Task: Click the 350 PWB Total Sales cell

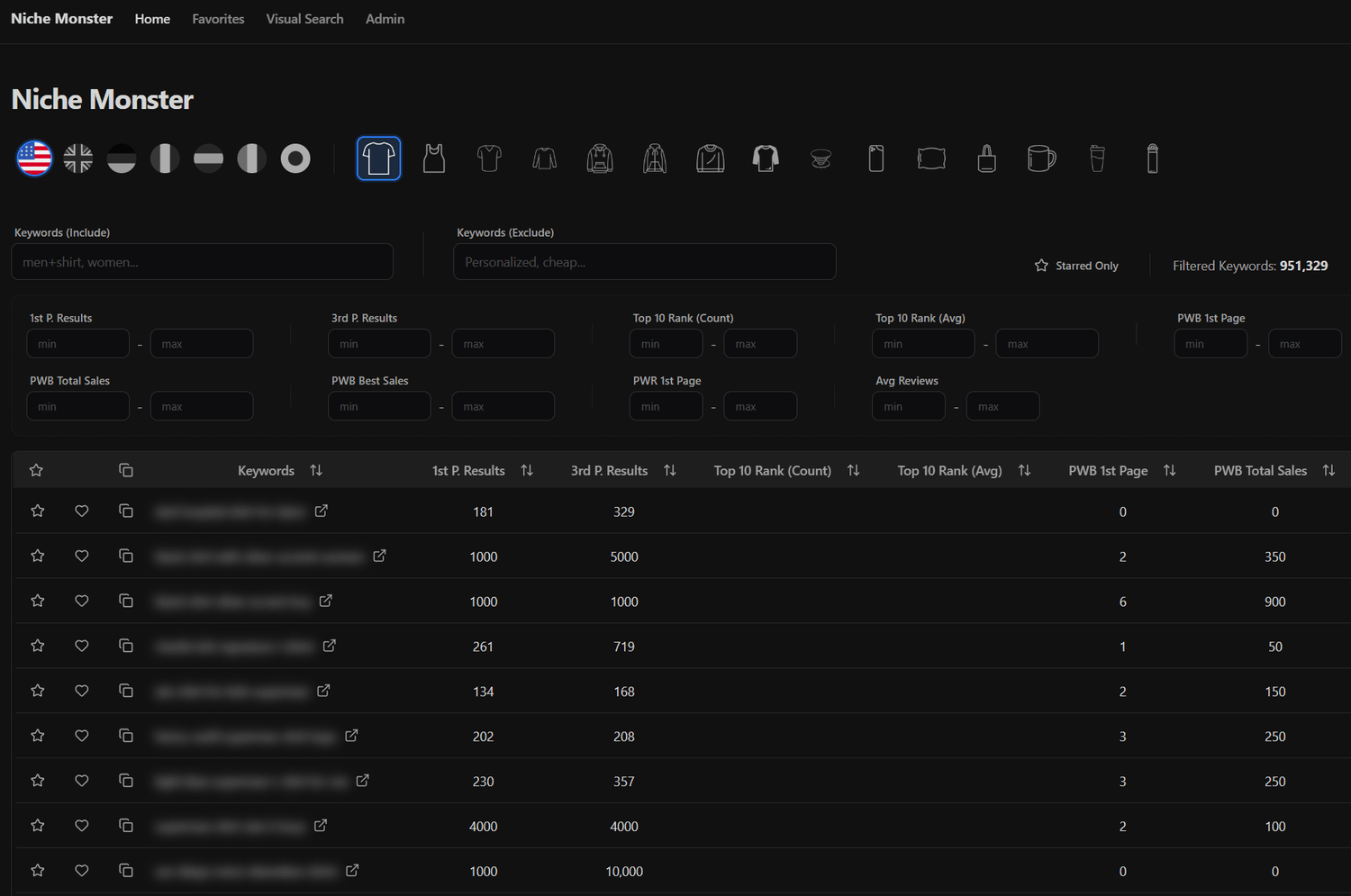Action: point(1274,557)
